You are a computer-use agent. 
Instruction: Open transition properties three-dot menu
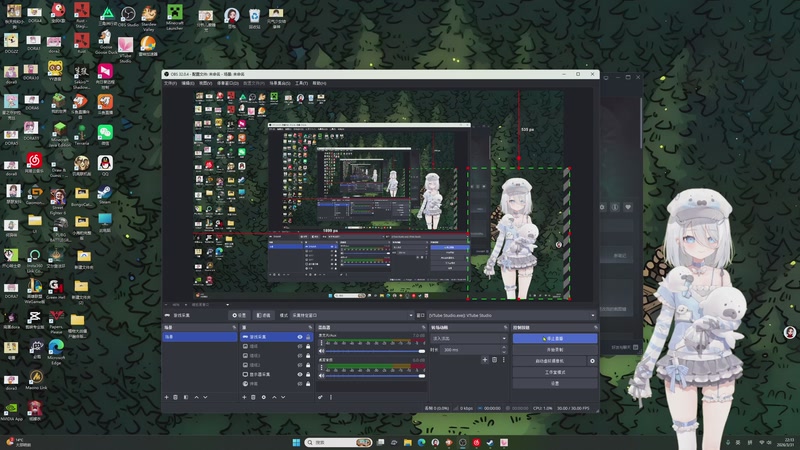504,360
